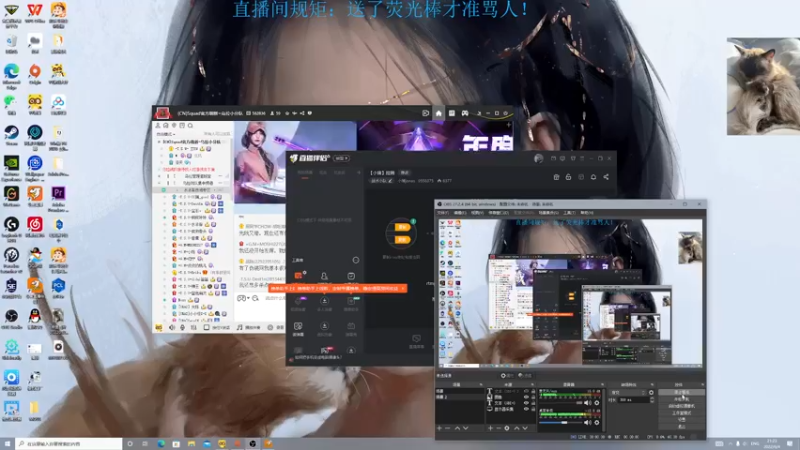The height and width of the screenshot is (450, 800).
Task: Toggle lock of display capture source in OBS
Action: pyautogui.click(x=533, y=409)
